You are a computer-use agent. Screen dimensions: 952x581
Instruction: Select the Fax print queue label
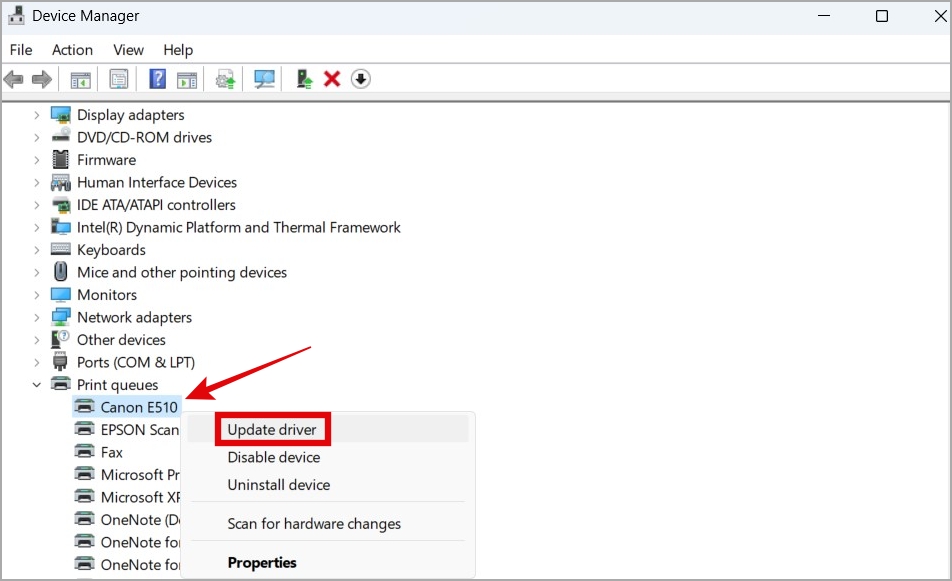pos(112,452)
